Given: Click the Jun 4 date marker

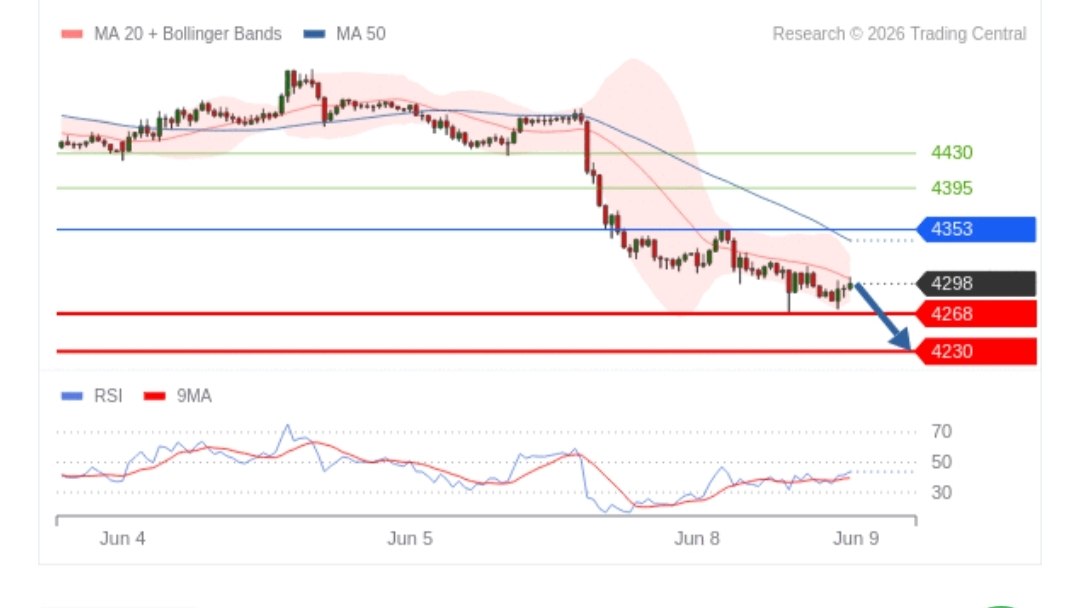Looking at the screenshot, I should pos(123,538).
